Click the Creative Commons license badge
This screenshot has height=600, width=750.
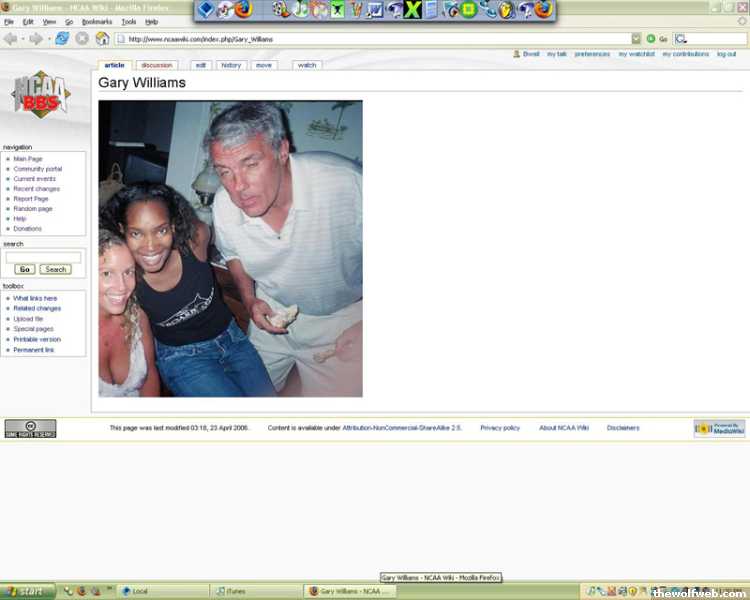(30, 428)
